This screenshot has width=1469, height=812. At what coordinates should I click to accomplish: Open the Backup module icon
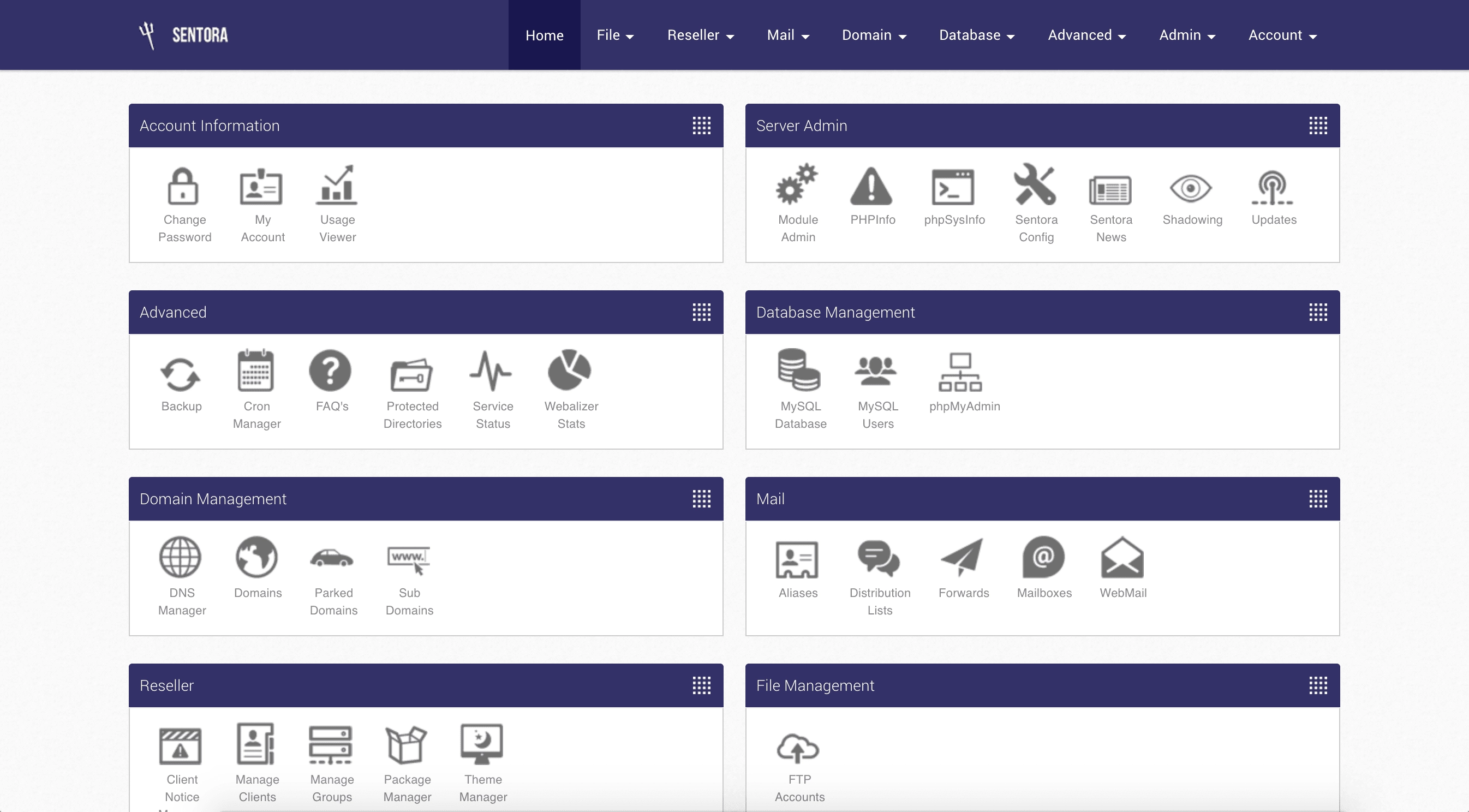(180, 374)
